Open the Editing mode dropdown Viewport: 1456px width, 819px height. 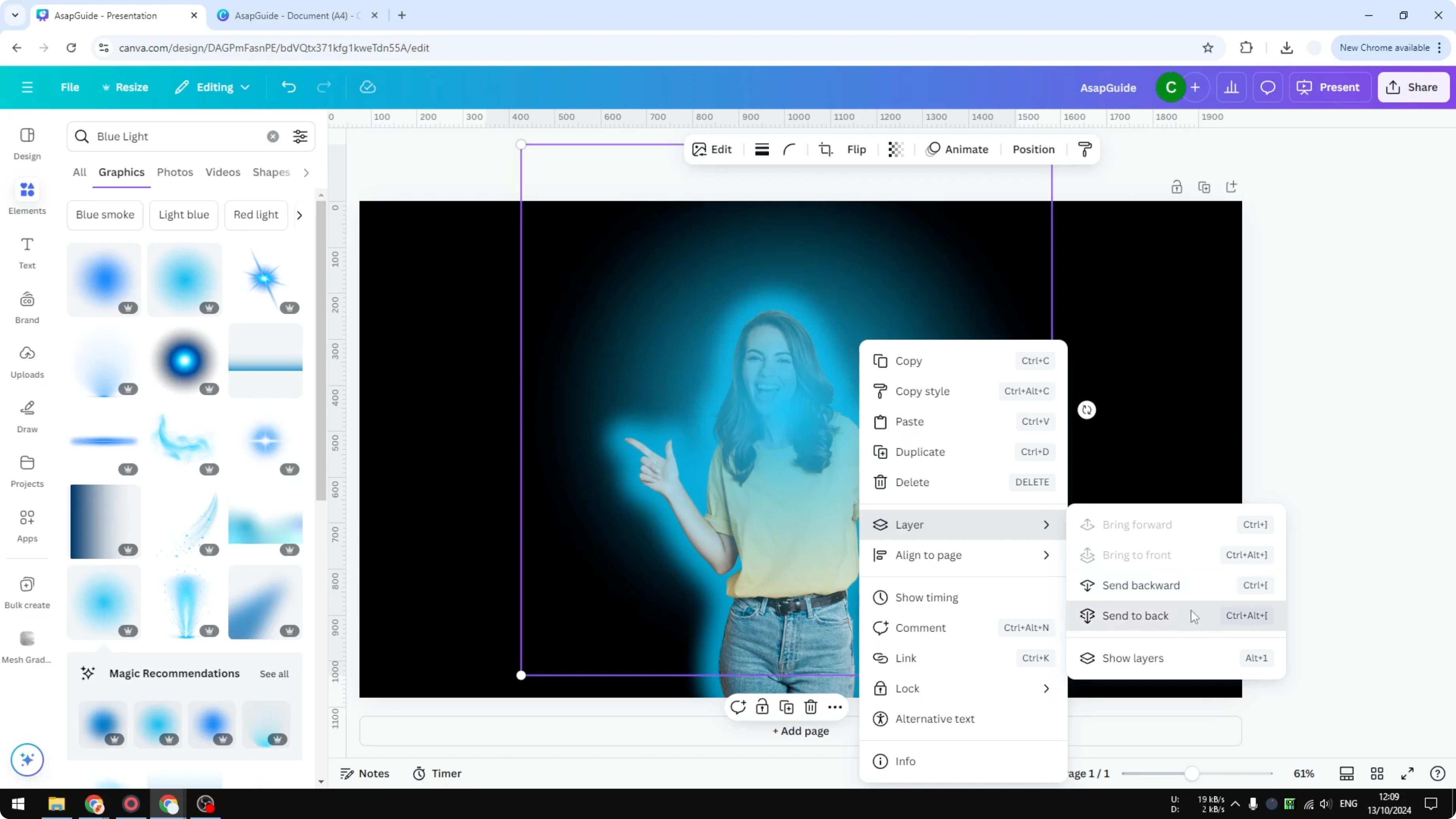point(212,87)
